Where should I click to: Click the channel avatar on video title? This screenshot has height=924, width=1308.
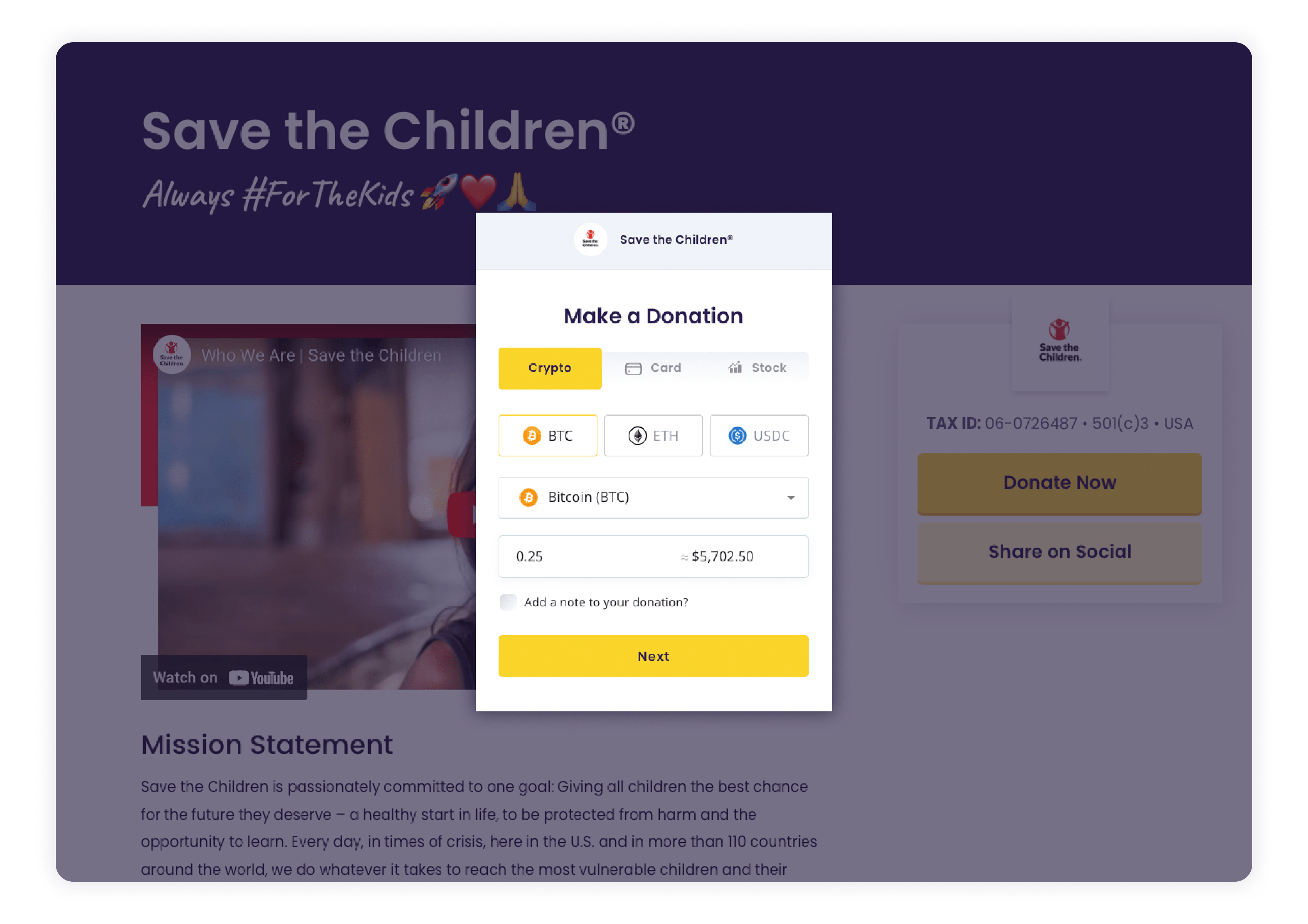point(172,355)
